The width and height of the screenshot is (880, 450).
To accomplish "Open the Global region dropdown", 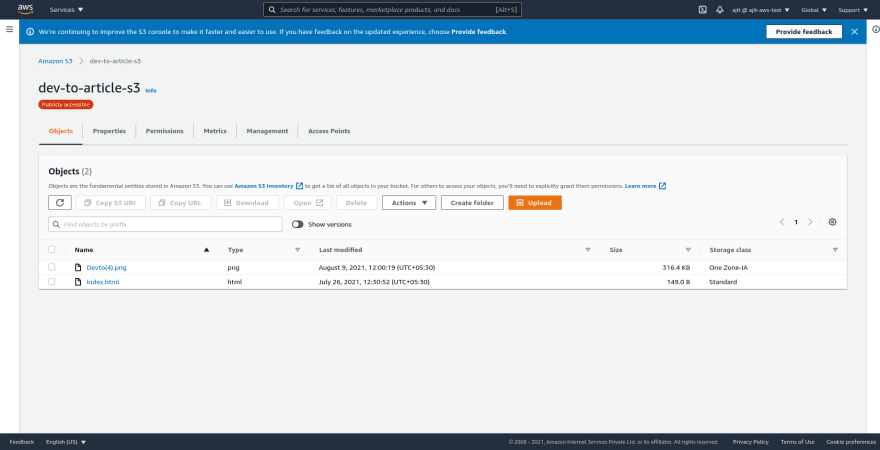I will pyautogui.click(x=814, y=10).
